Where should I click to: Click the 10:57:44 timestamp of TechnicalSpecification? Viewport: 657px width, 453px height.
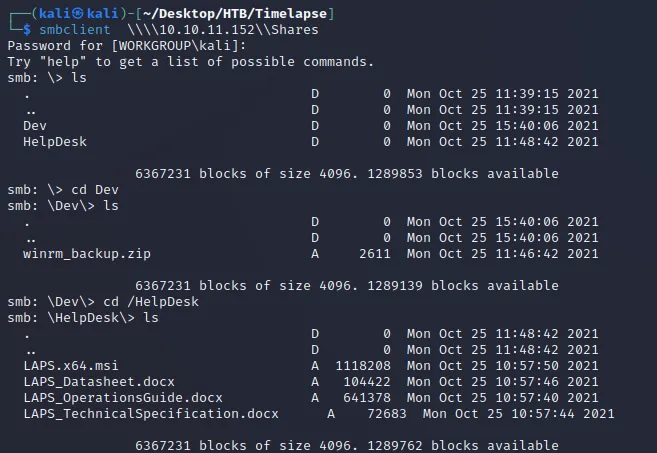tap(543, 414)
